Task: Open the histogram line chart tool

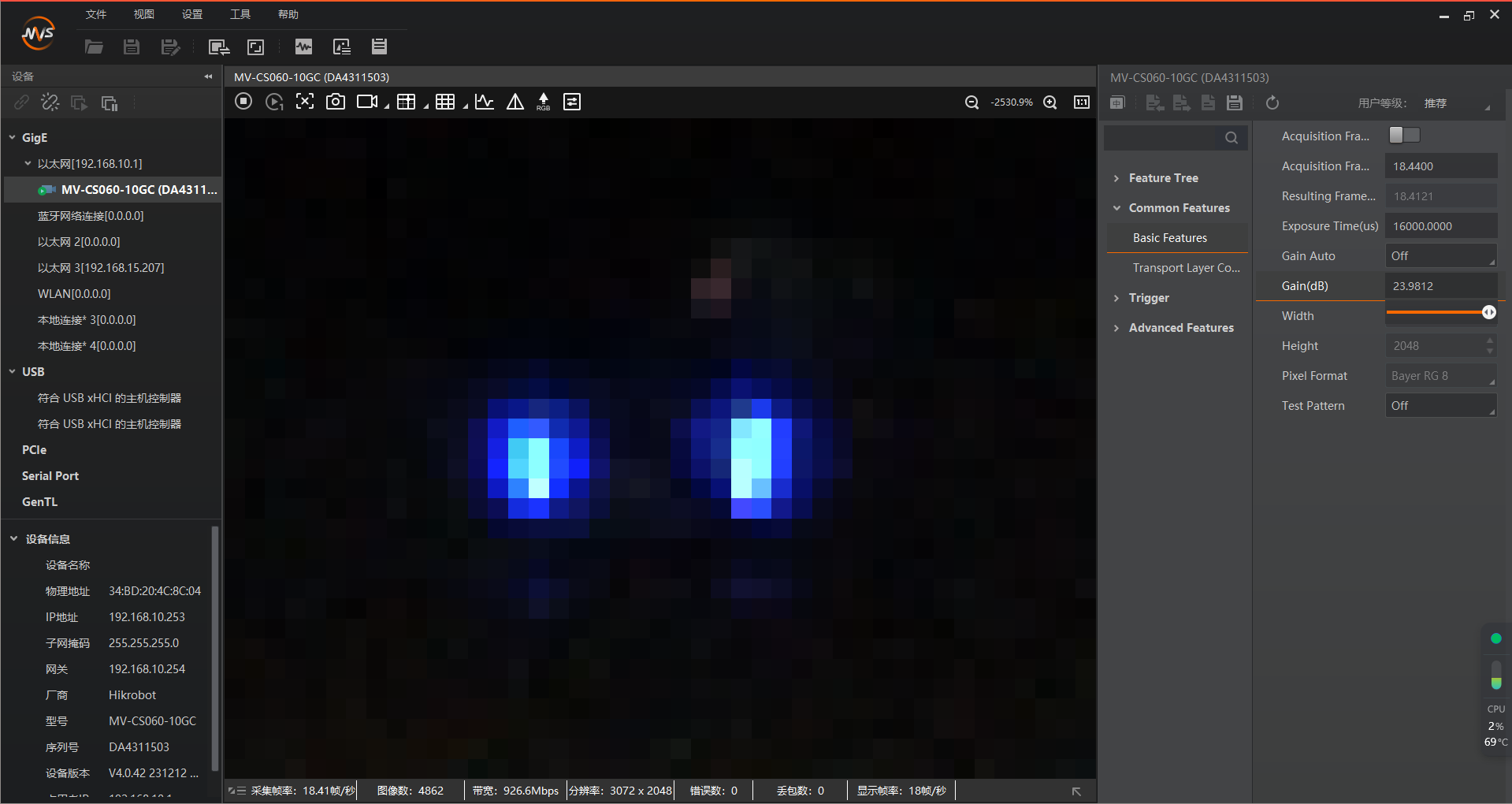Action: (485, 102)
